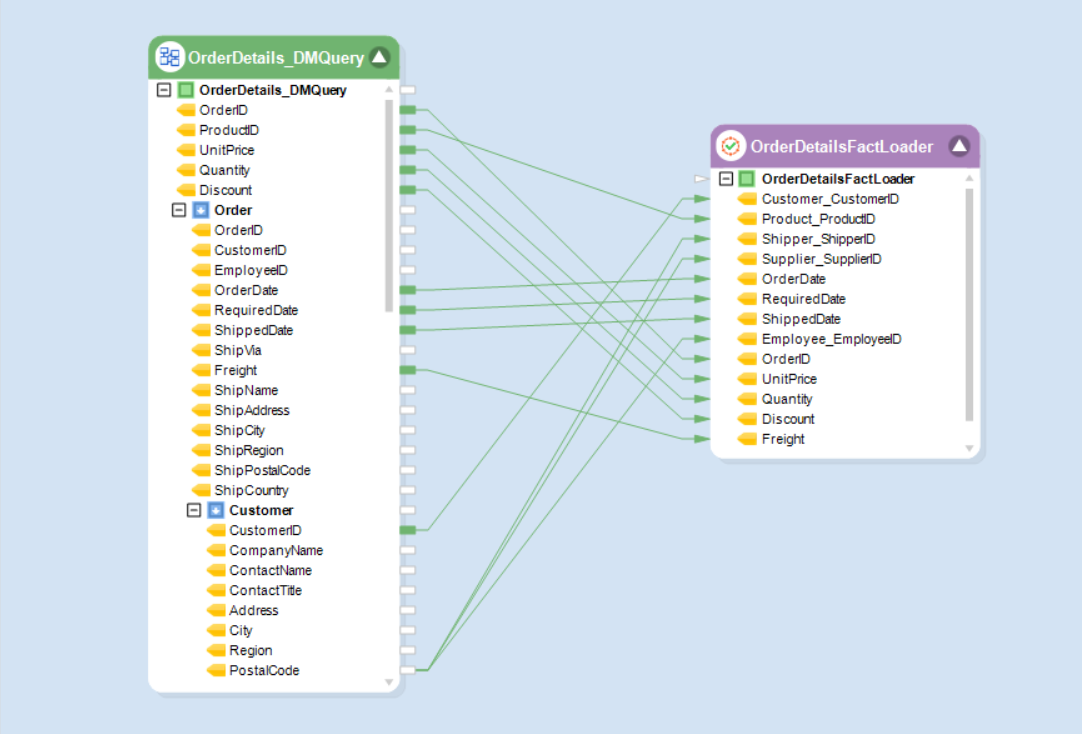This screenshot has width=1082, height=734.
Task: Click the output port of ShipVia field
Action: pyautogui.click(x=408, y=350)
